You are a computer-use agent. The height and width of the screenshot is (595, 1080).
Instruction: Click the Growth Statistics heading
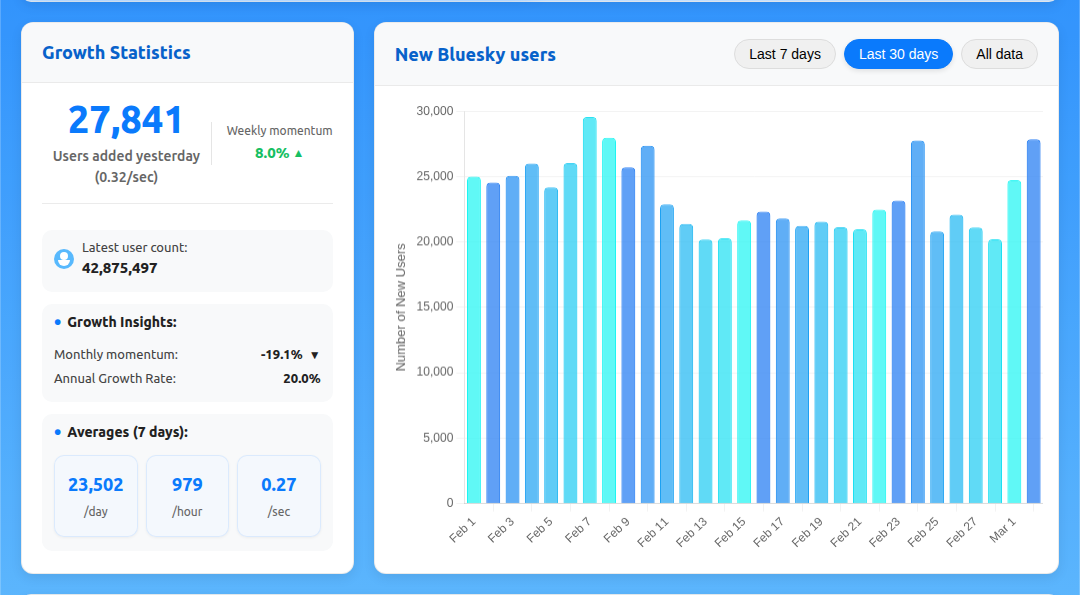[116, 53]
